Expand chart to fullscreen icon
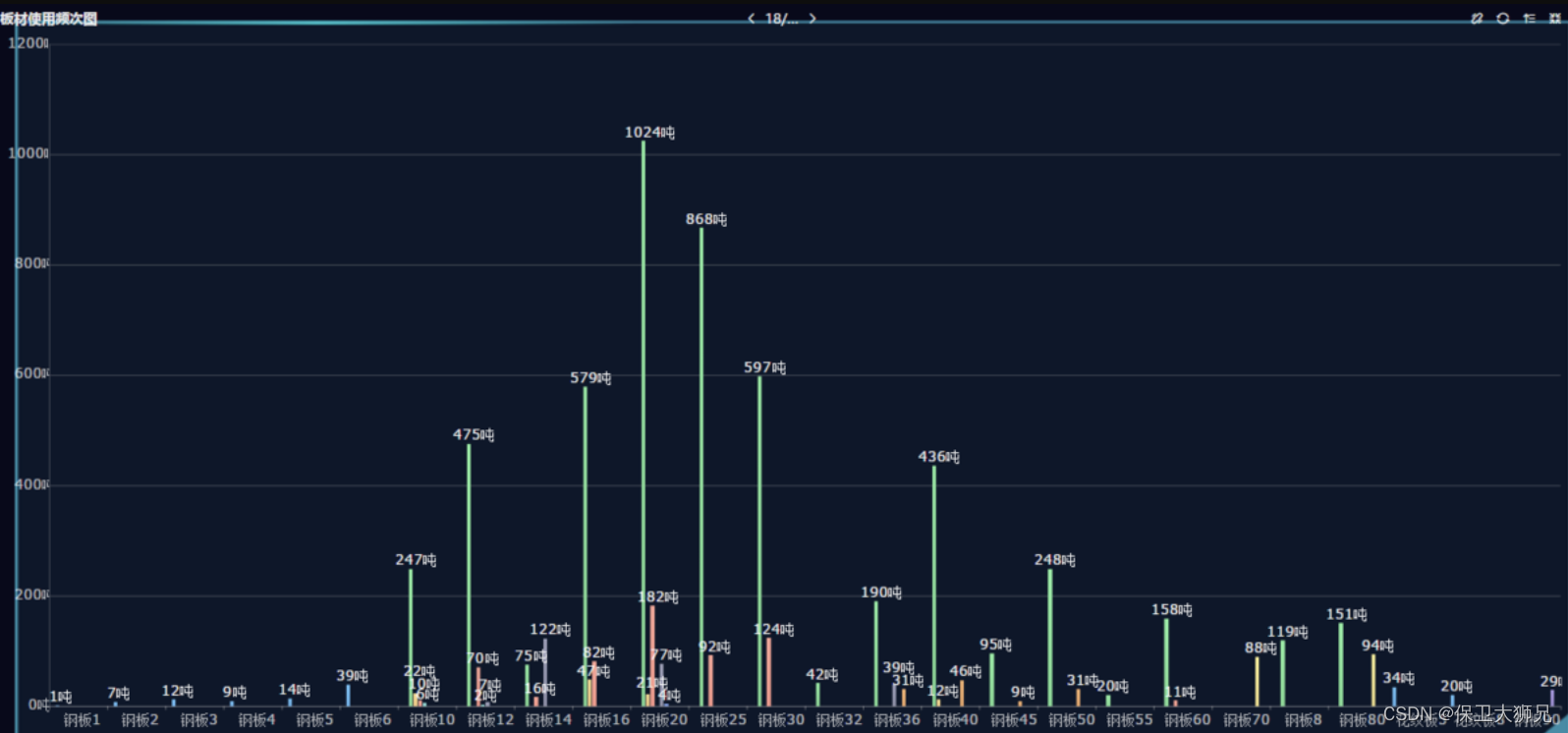Image resolution: width=1568 pixels, height=733 pixels. [x=1554, y=19]
